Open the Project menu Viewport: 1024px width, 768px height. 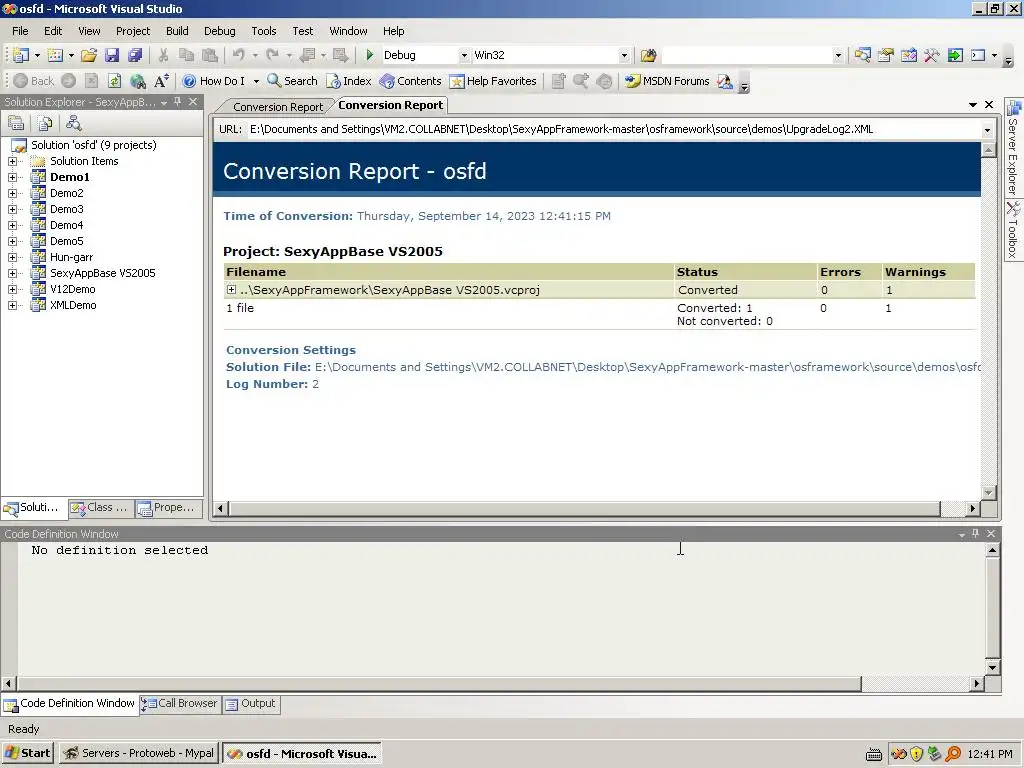[x=133, y=31]
